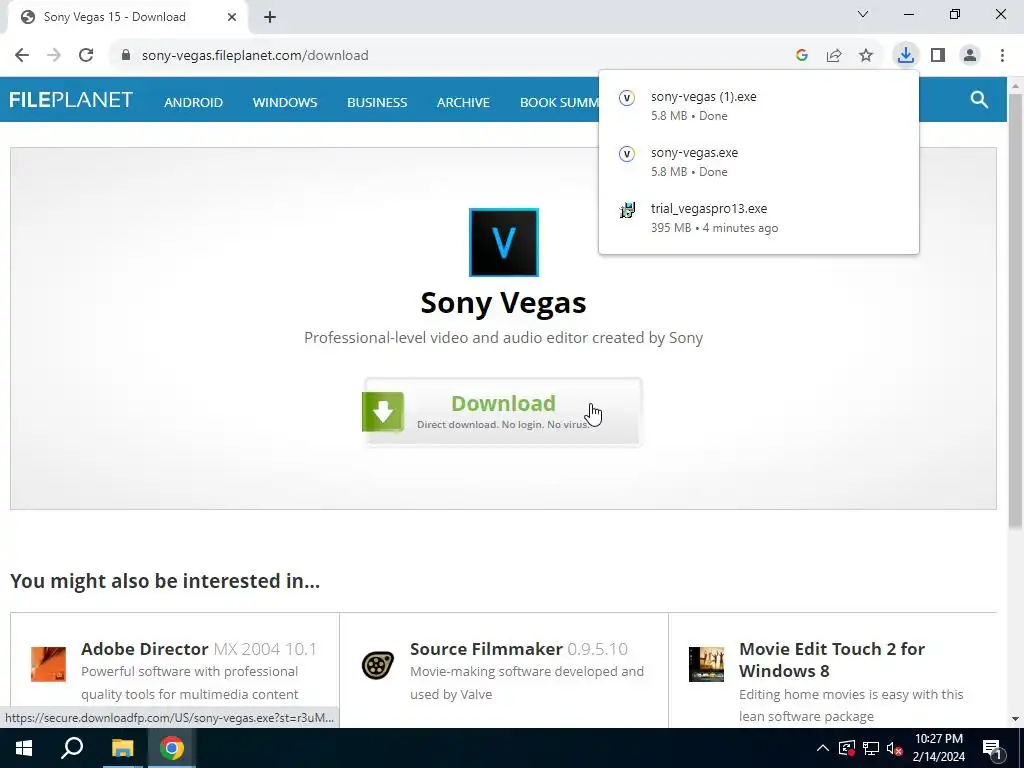
Task: Open the Chrome side panel
Action: (938, 56)
